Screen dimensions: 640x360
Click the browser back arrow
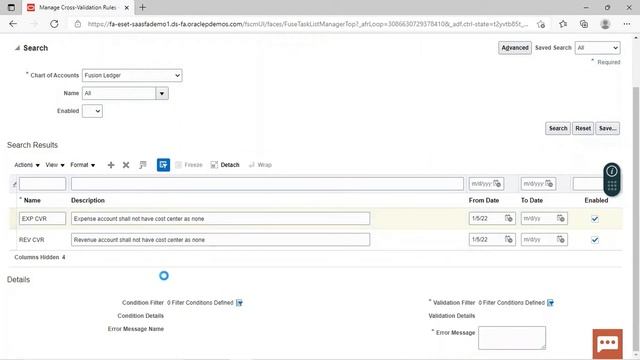13,24
